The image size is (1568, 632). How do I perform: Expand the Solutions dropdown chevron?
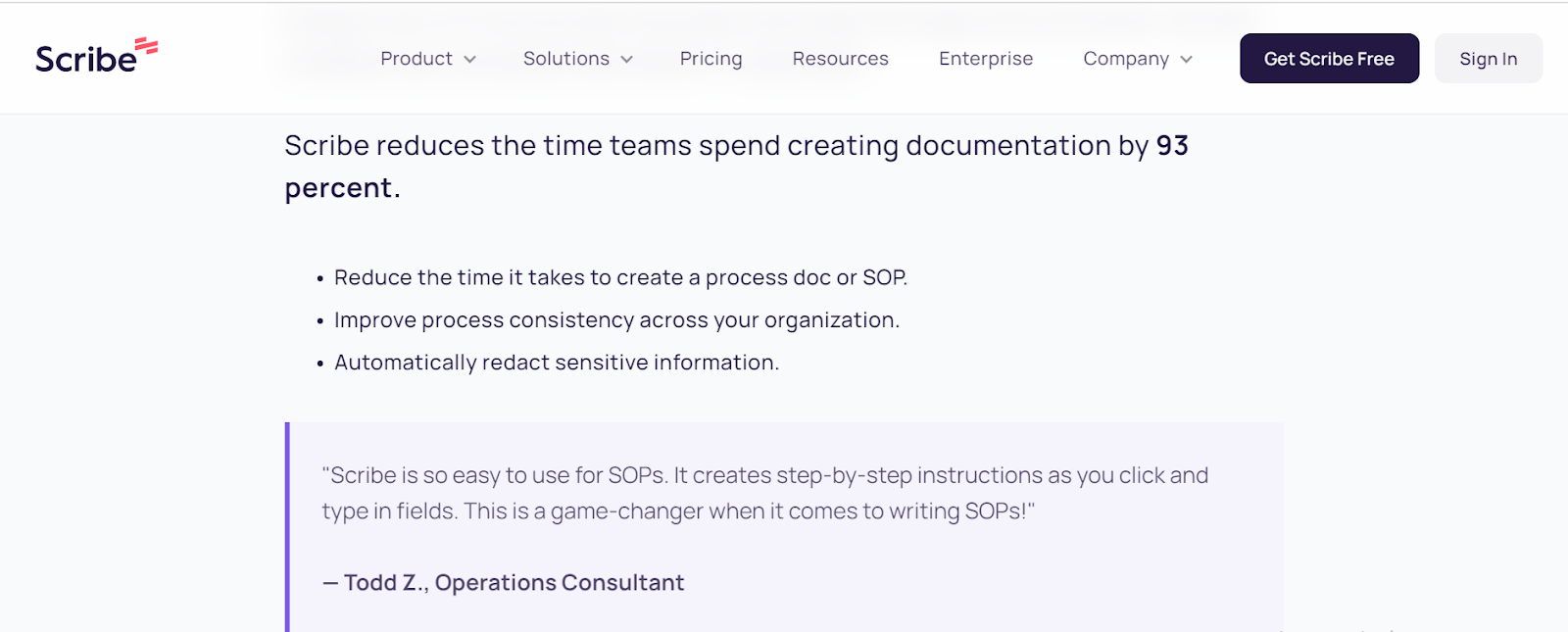626,60
